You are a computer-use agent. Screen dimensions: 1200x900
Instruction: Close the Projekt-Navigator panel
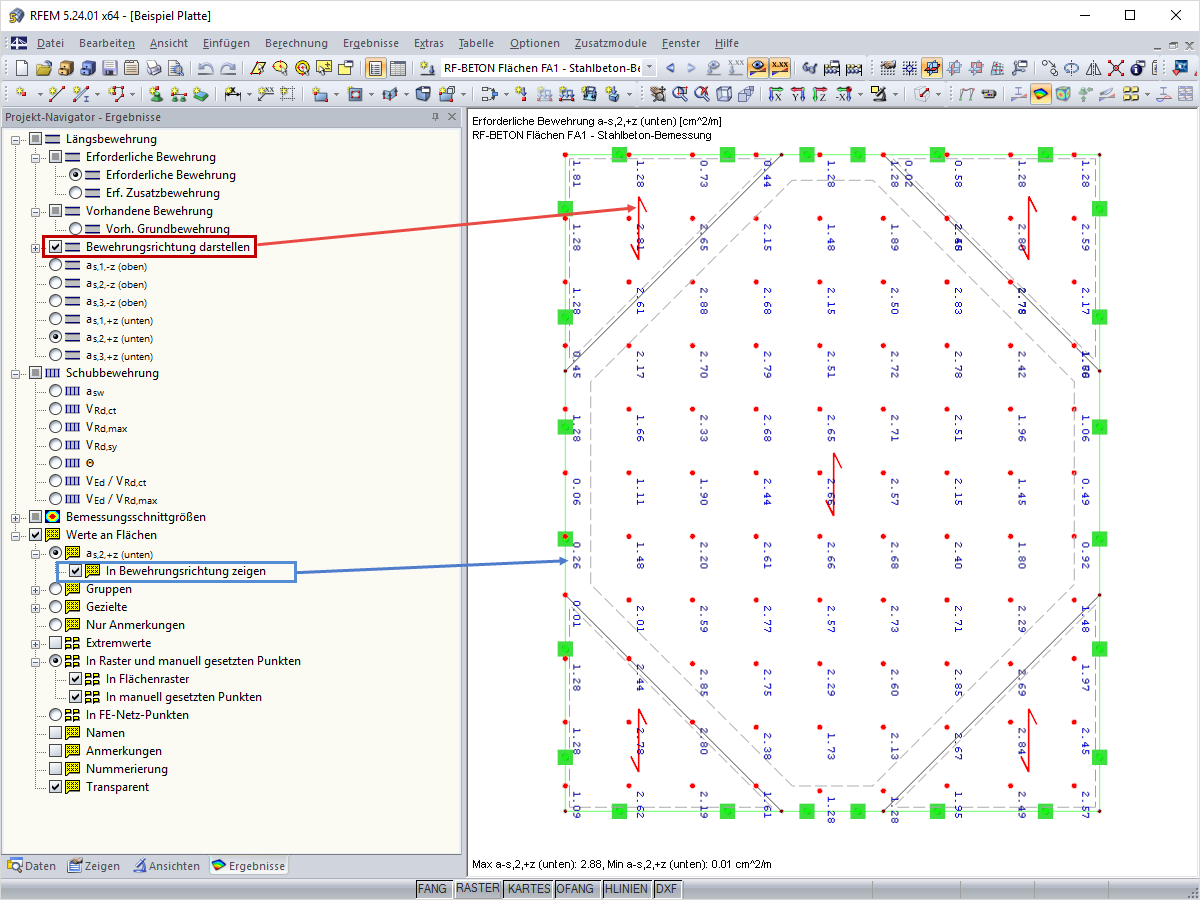[451, 117]
